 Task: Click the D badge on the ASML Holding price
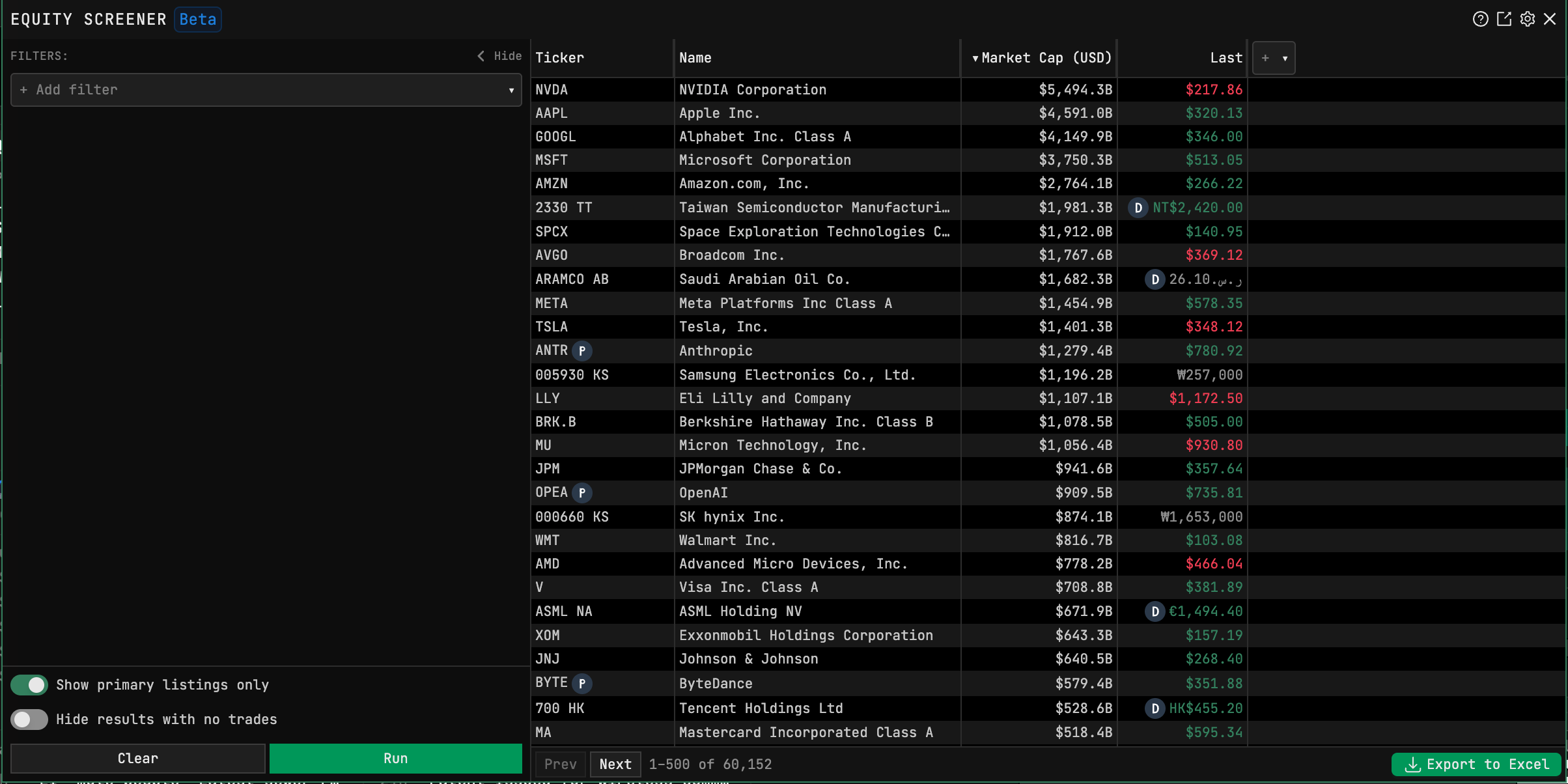click(1155, 611)
